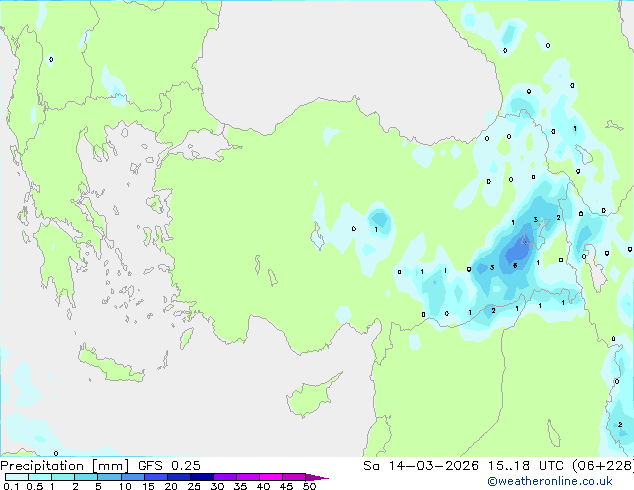Image resolution: width=634 pixels, height=490 pixels.
Task: Click the '3' precipitation value on map
Action: (536, 220)
